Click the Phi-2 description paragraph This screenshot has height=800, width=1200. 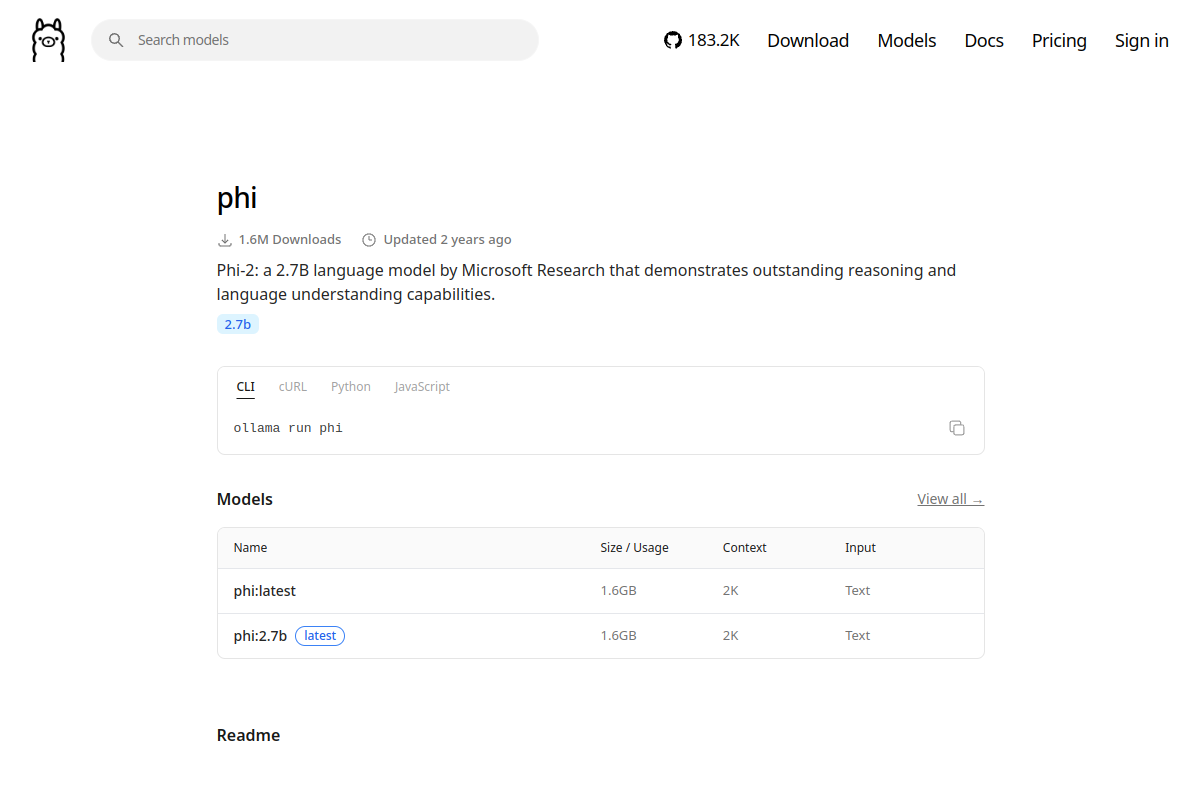[587, 282]
